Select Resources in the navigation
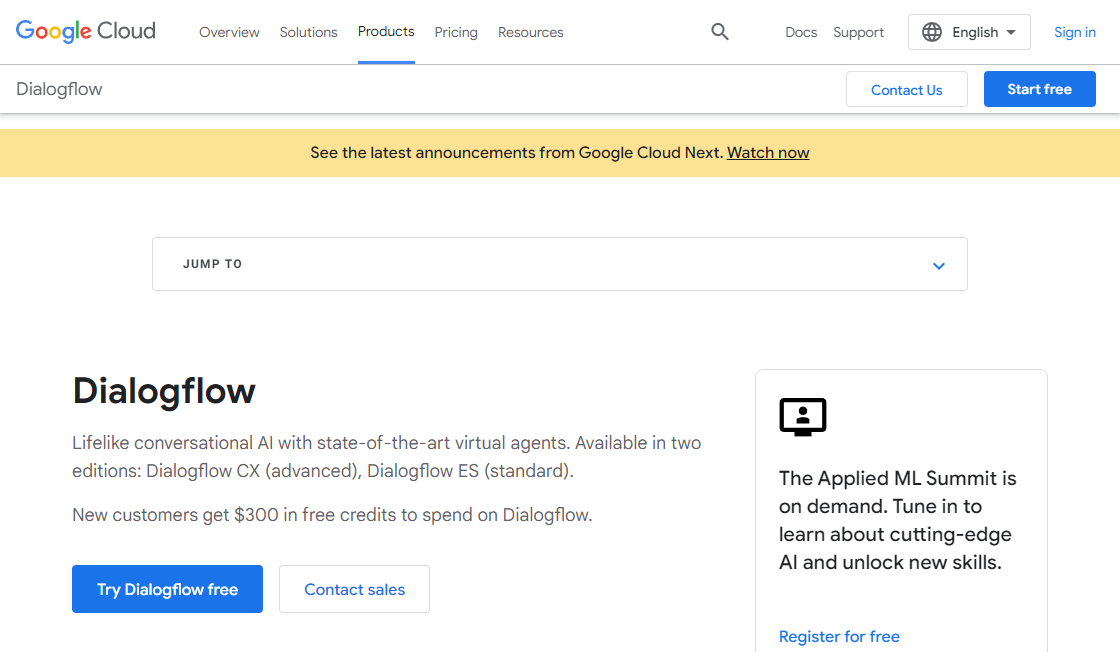This screenshot has width=1120, height=652. coord(530,32)
